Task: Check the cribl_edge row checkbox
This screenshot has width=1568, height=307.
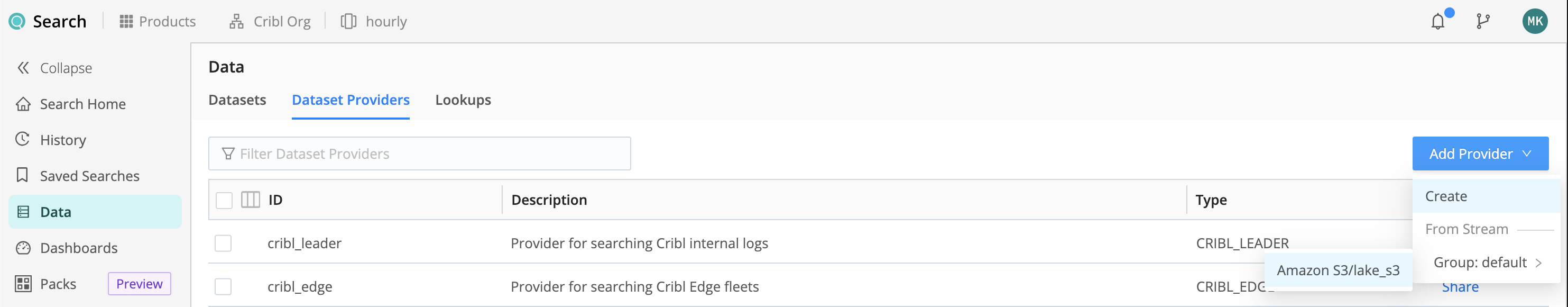Action: point(224,286)
